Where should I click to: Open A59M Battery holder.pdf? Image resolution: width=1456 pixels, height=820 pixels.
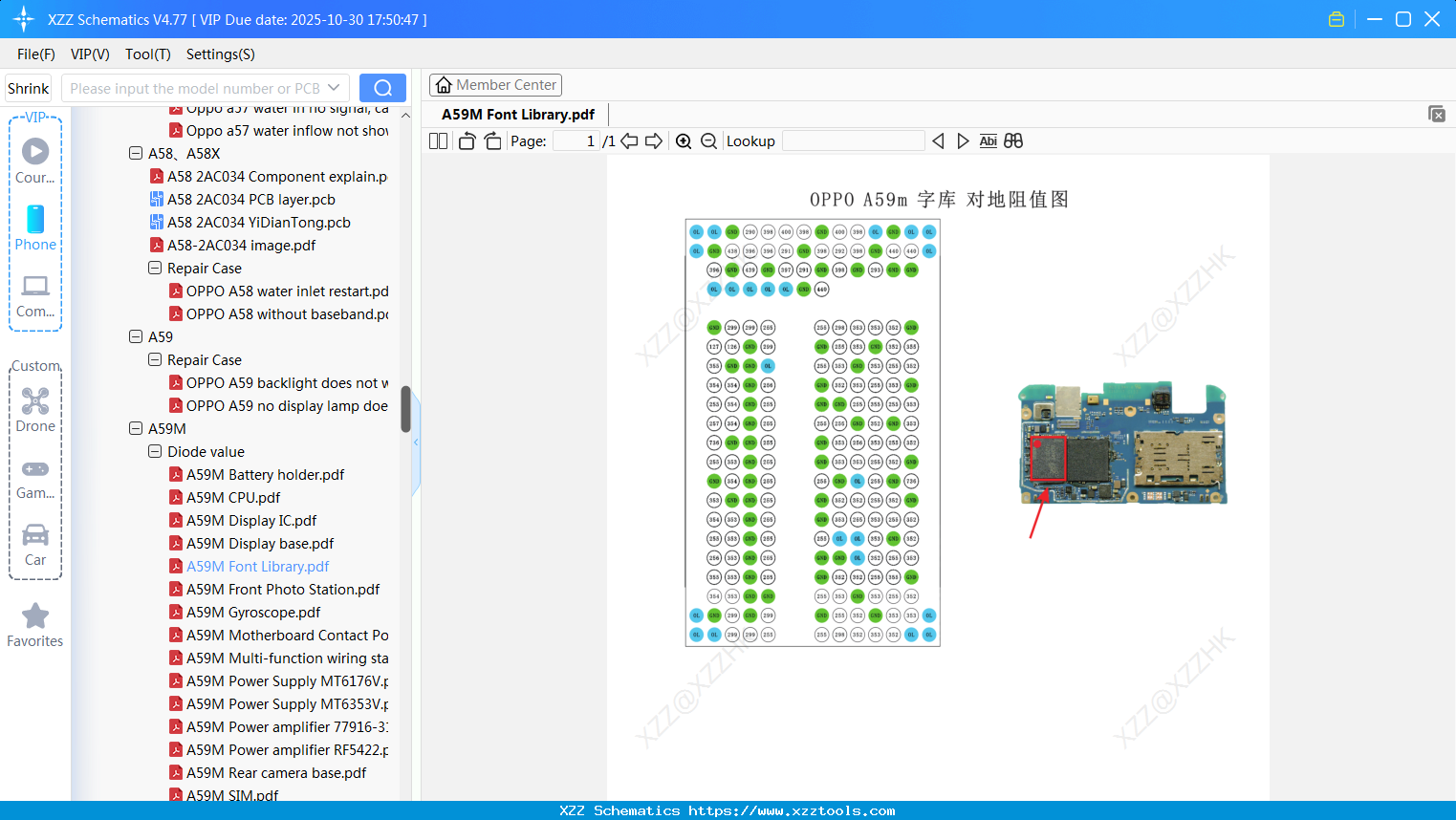coord(256,474)
